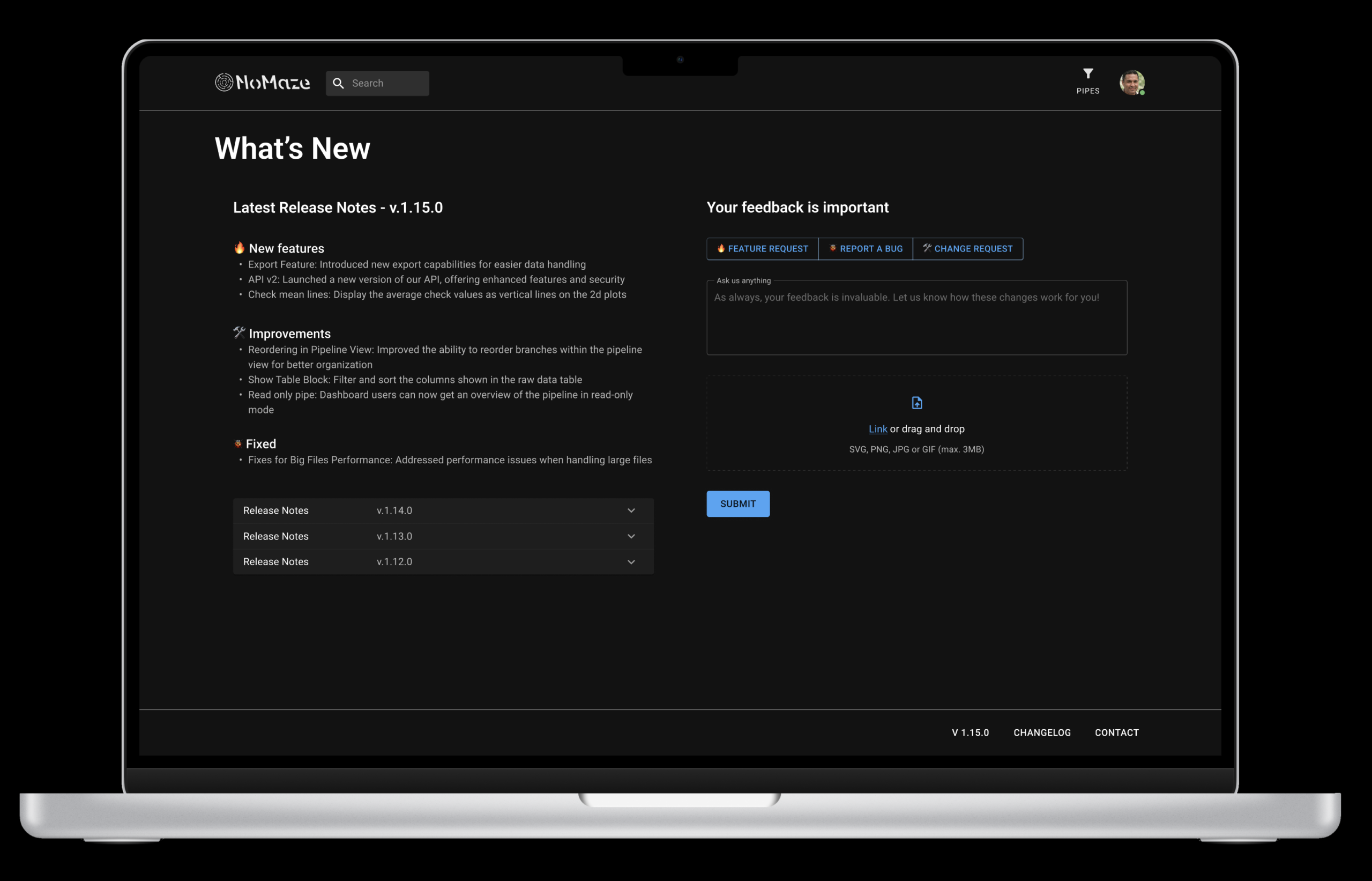1372x881 pixels.
Task: Select the Change Request tab
Action: coord(967,249)
